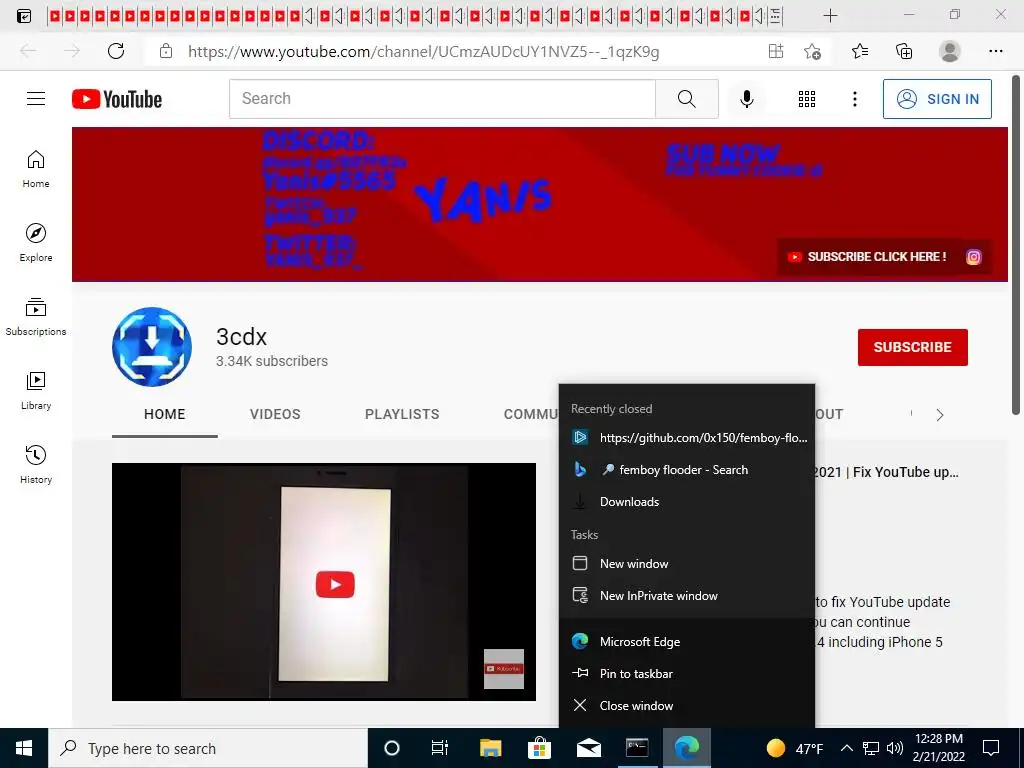Click SUBSCRIBE CLICK HERE banner link
Viewport: 1024px width, 768px height.
click(x=868, y=257)
